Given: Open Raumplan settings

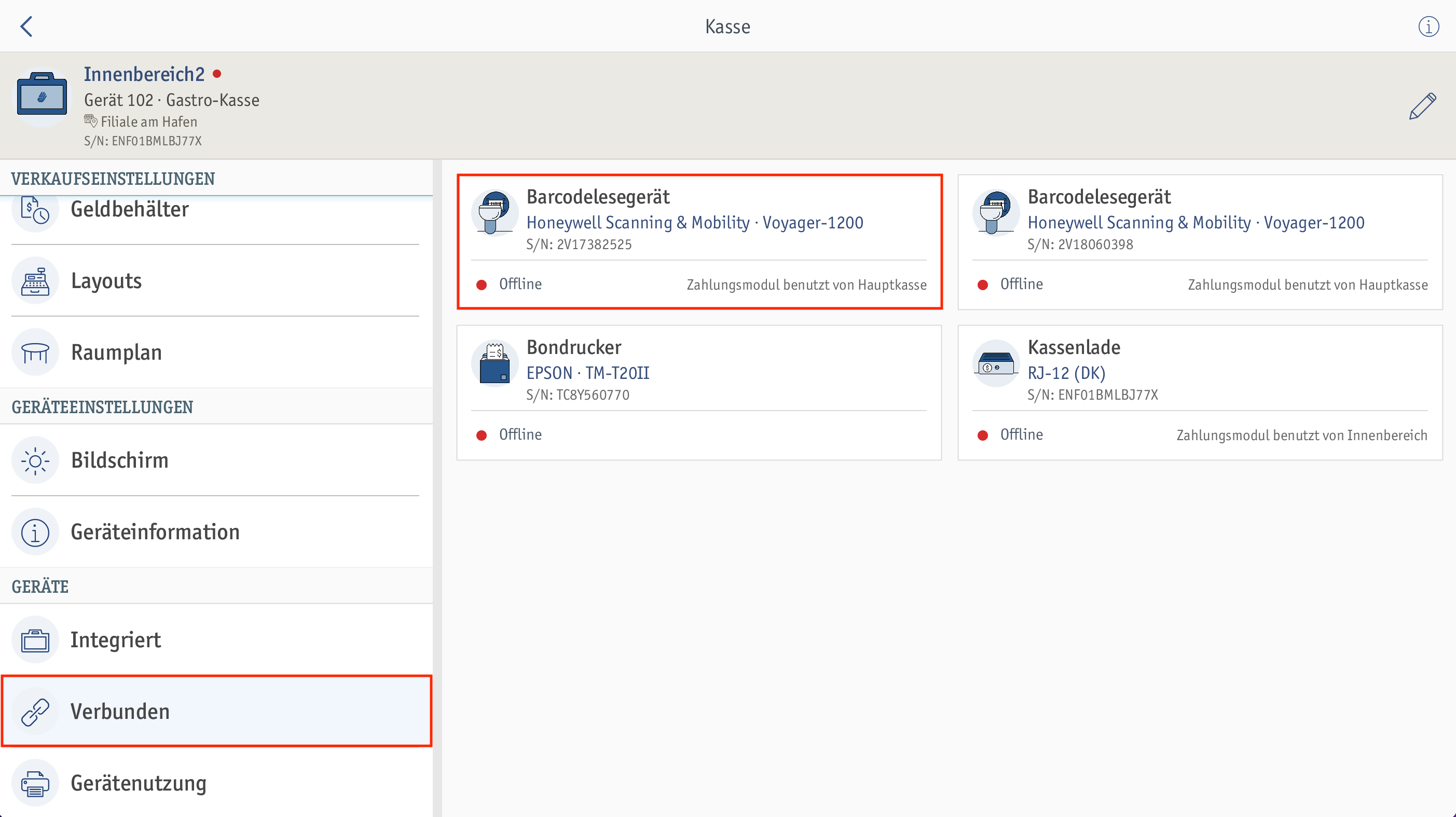Looking at the screenshot, I should (x=216, y=353).
